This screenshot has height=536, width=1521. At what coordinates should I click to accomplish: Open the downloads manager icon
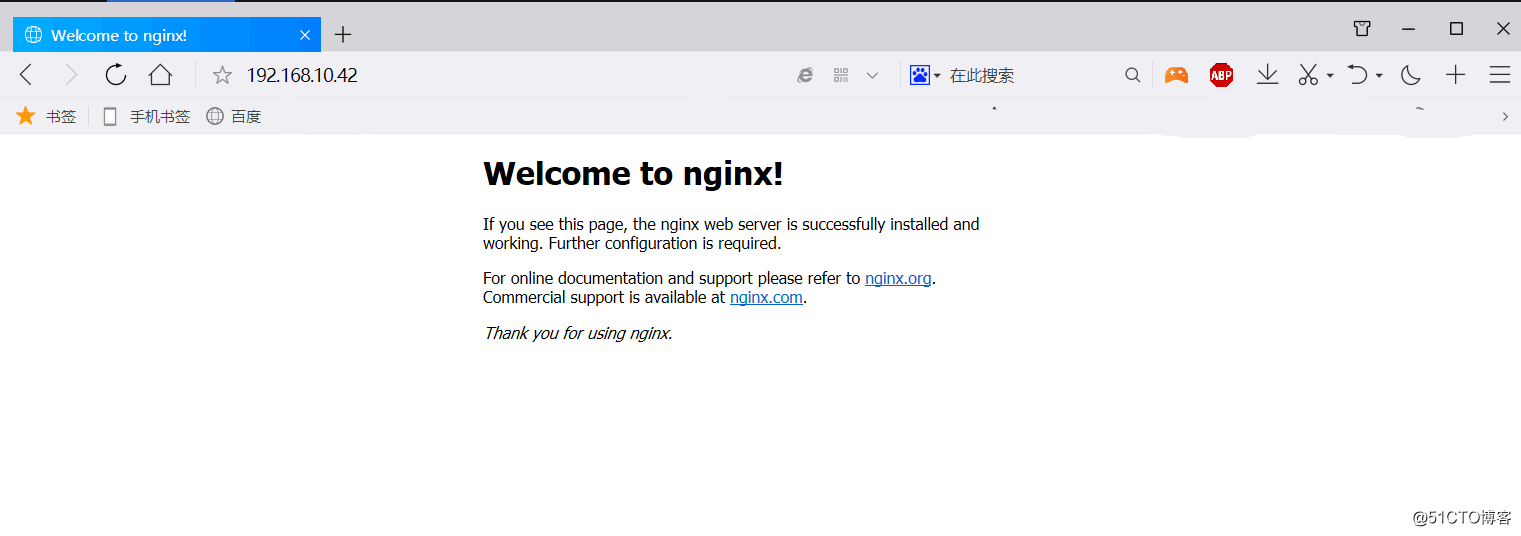pos(1267,75)
